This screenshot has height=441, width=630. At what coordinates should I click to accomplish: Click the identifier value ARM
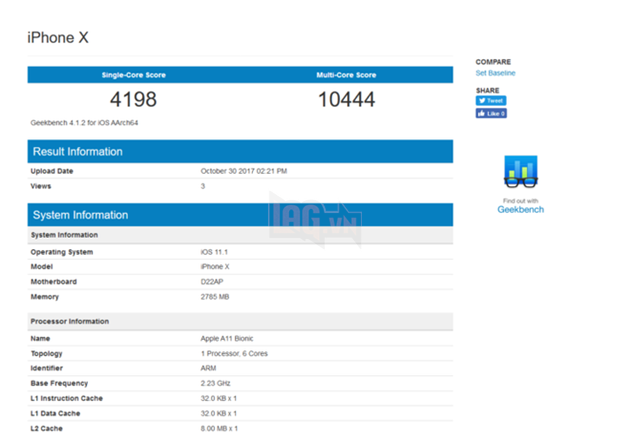[209, 368]
